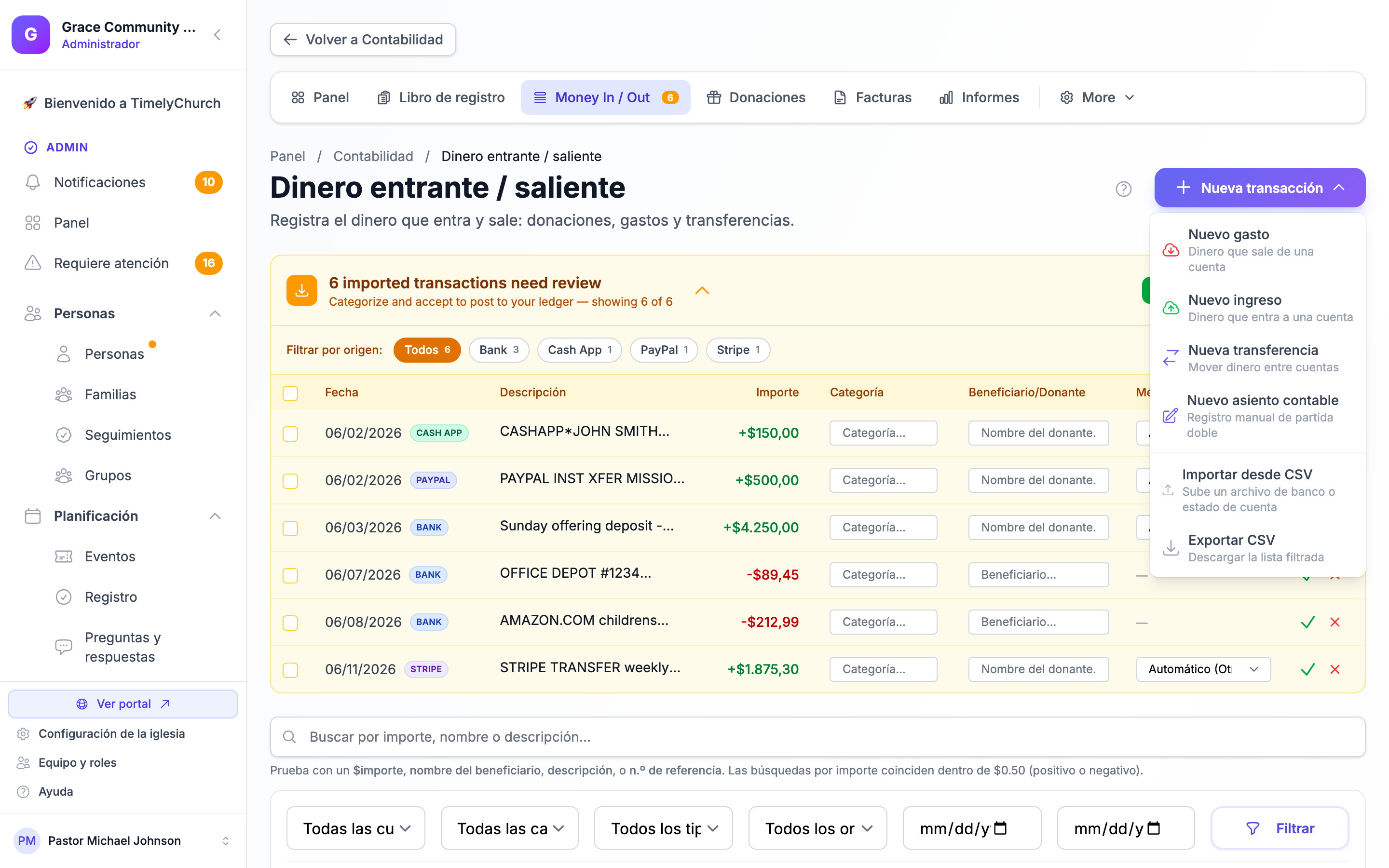The height and width of the screenshot is (868, 1389).
Task: Click the Nuevo gasto red cloud icon
Action: [x=1171, y=250]
